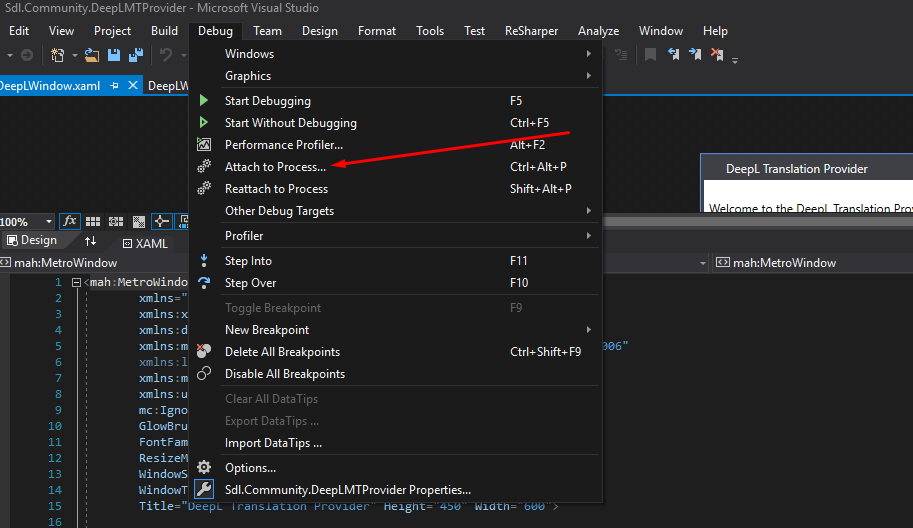The width and height of the screenshot is (913, 528).
Task: Go to previous bookmark icon
Action: click(674, 55)
